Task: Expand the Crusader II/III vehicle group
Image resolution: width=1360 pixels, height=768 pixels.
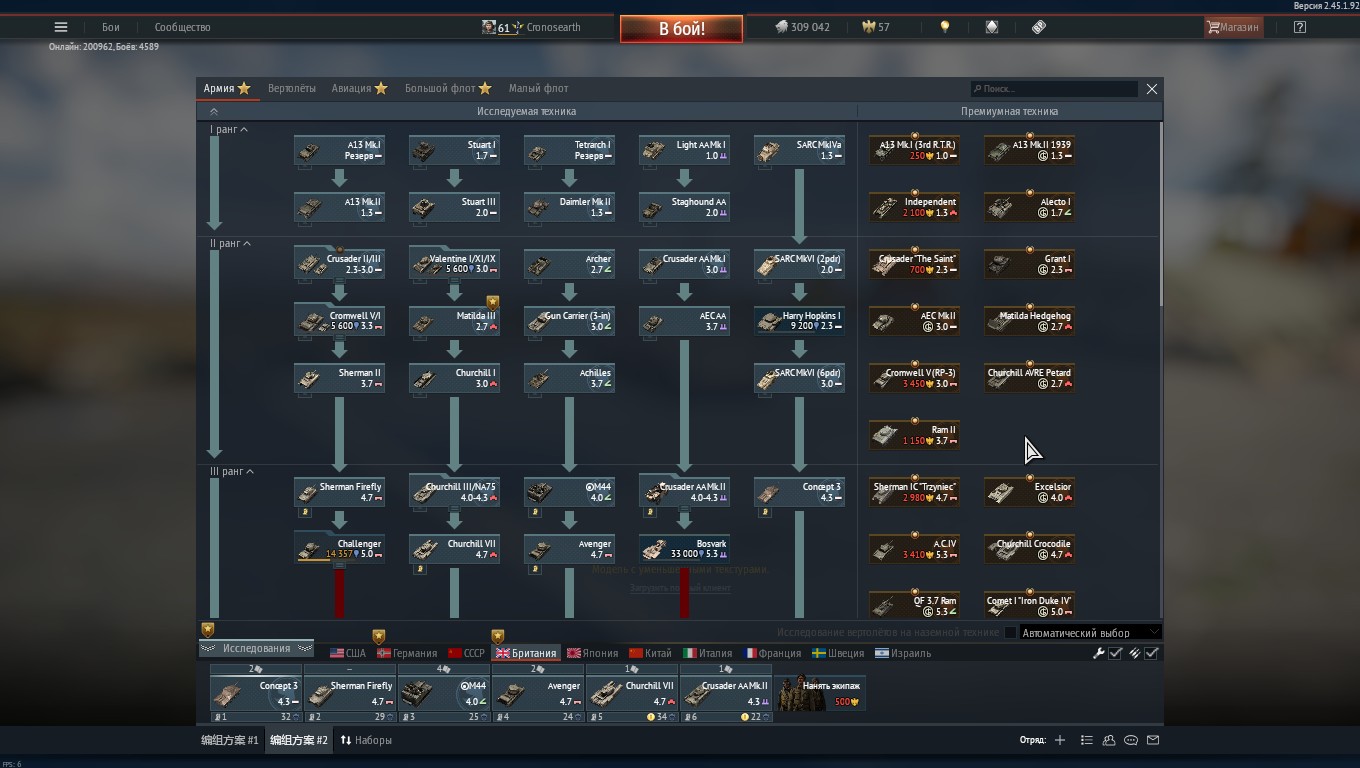Action: tap(339, 264)
